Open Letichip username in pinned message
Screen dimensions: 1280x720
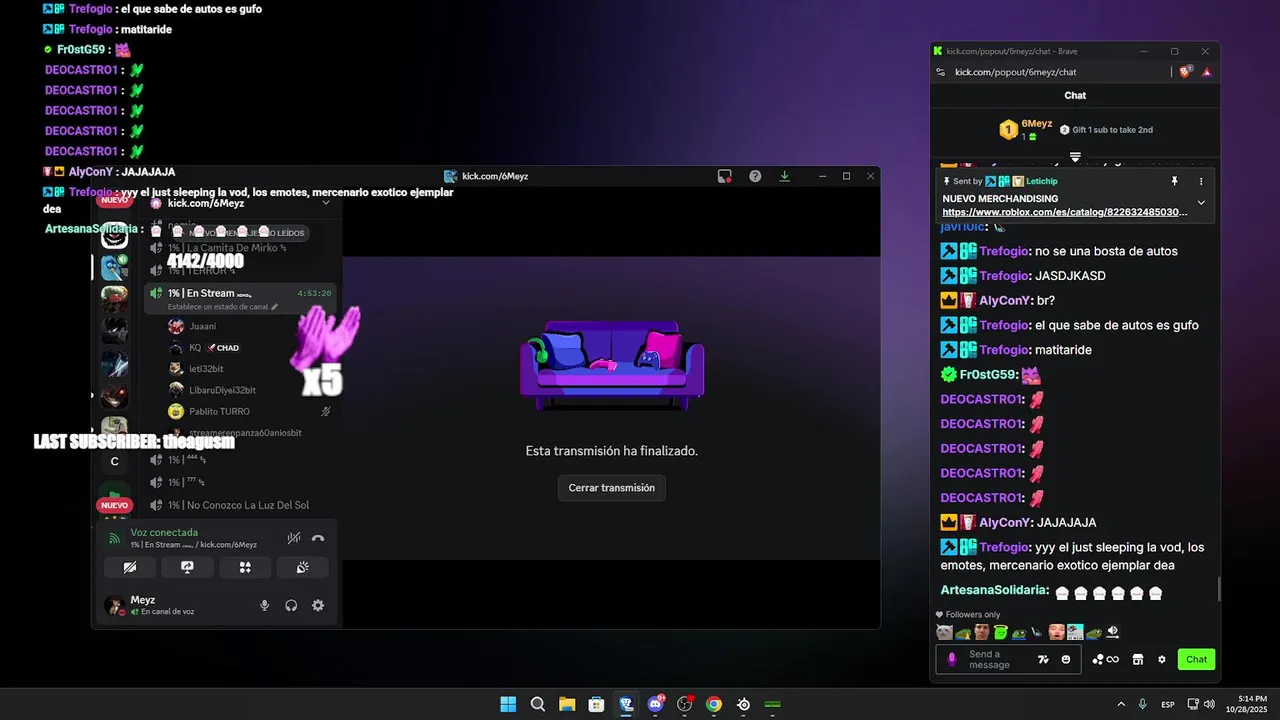[1041, 181]
